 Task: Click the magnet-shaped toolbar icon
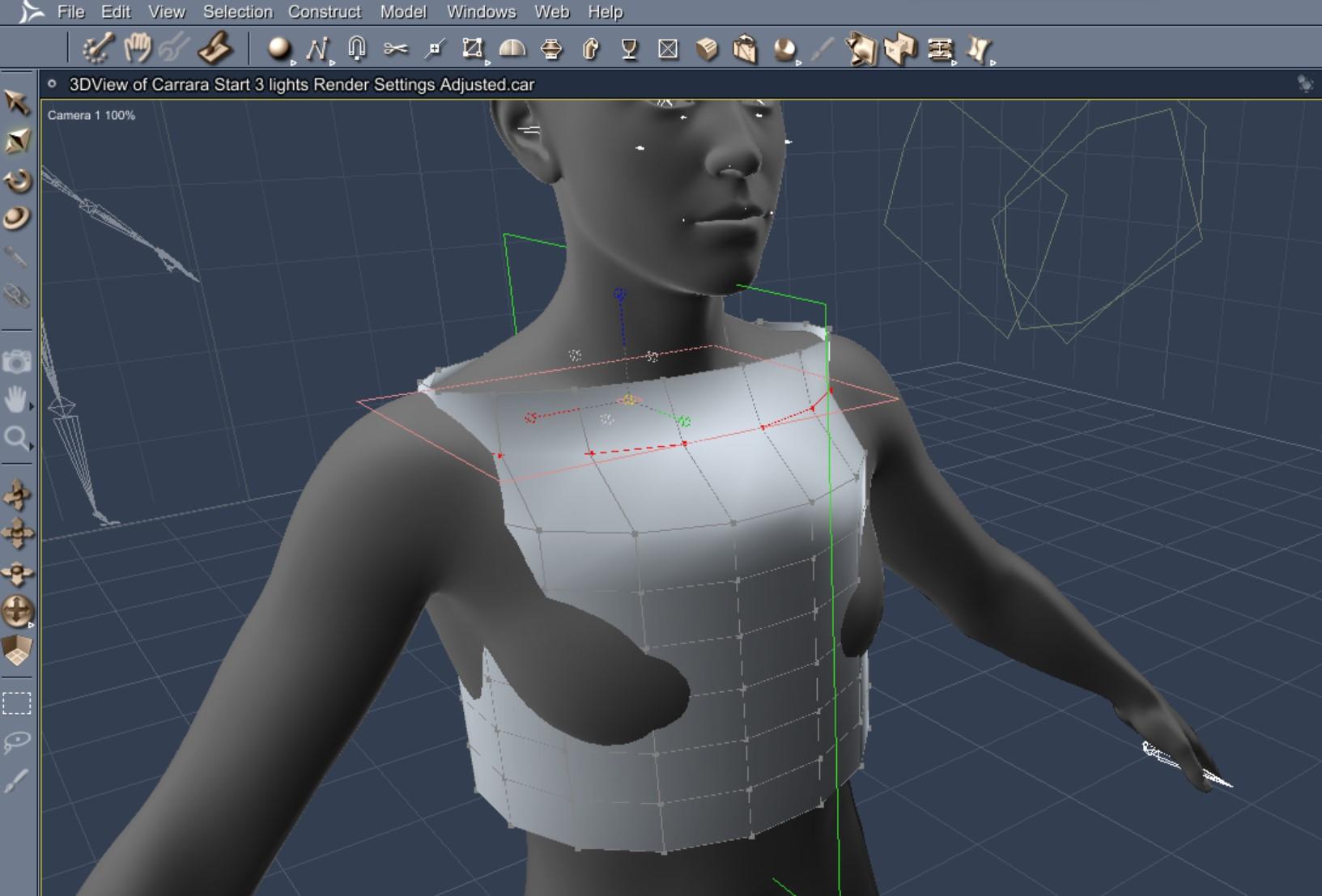pos(357,49)
